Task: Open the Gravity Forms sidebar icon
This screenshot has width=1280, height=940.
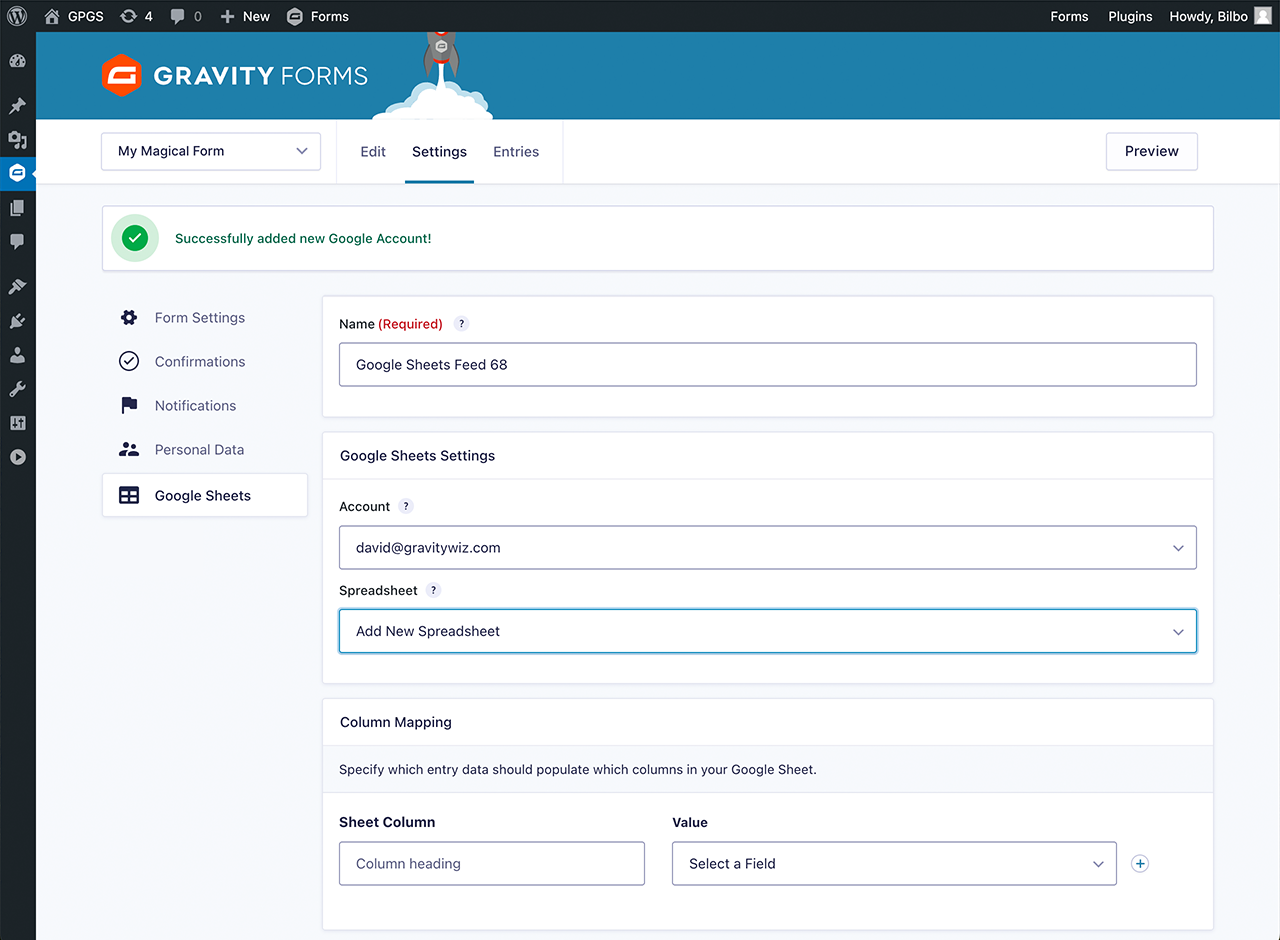Action: pyautogui.click(x=17, y=173)
